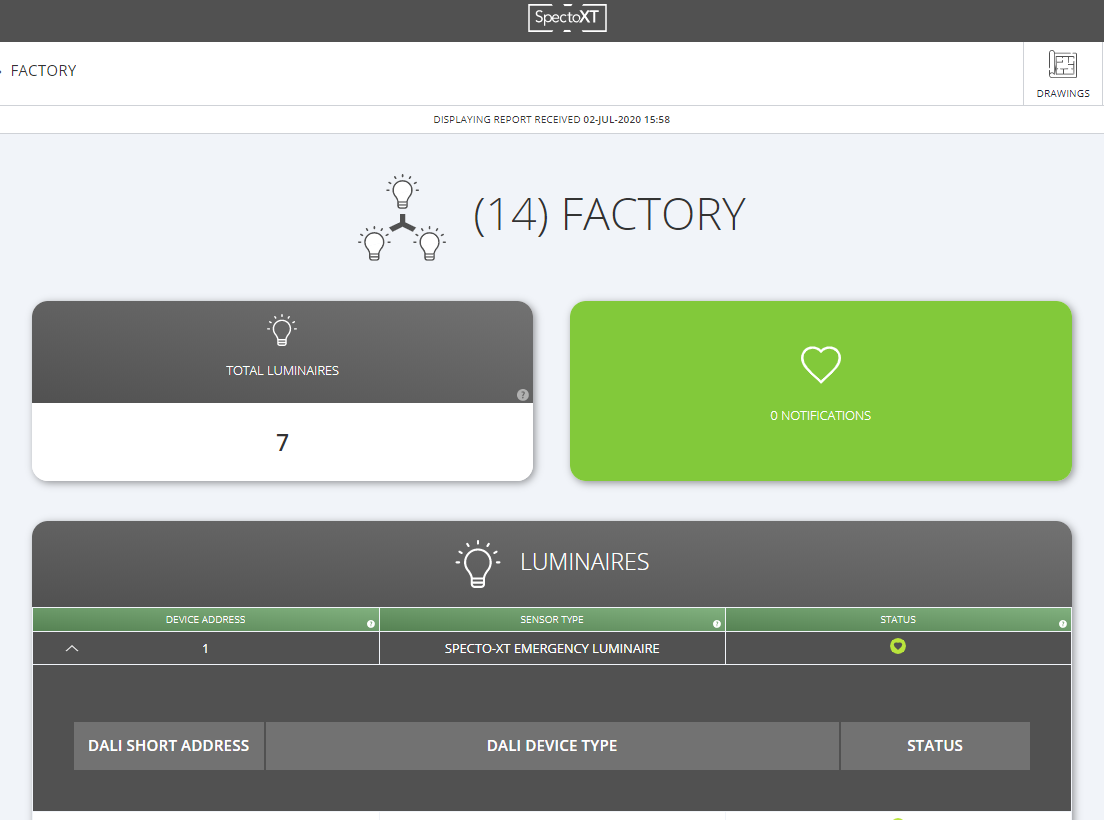Sort by Sensor Type column header
This screenshot has width=1104, height=820.
coord(552,619)
